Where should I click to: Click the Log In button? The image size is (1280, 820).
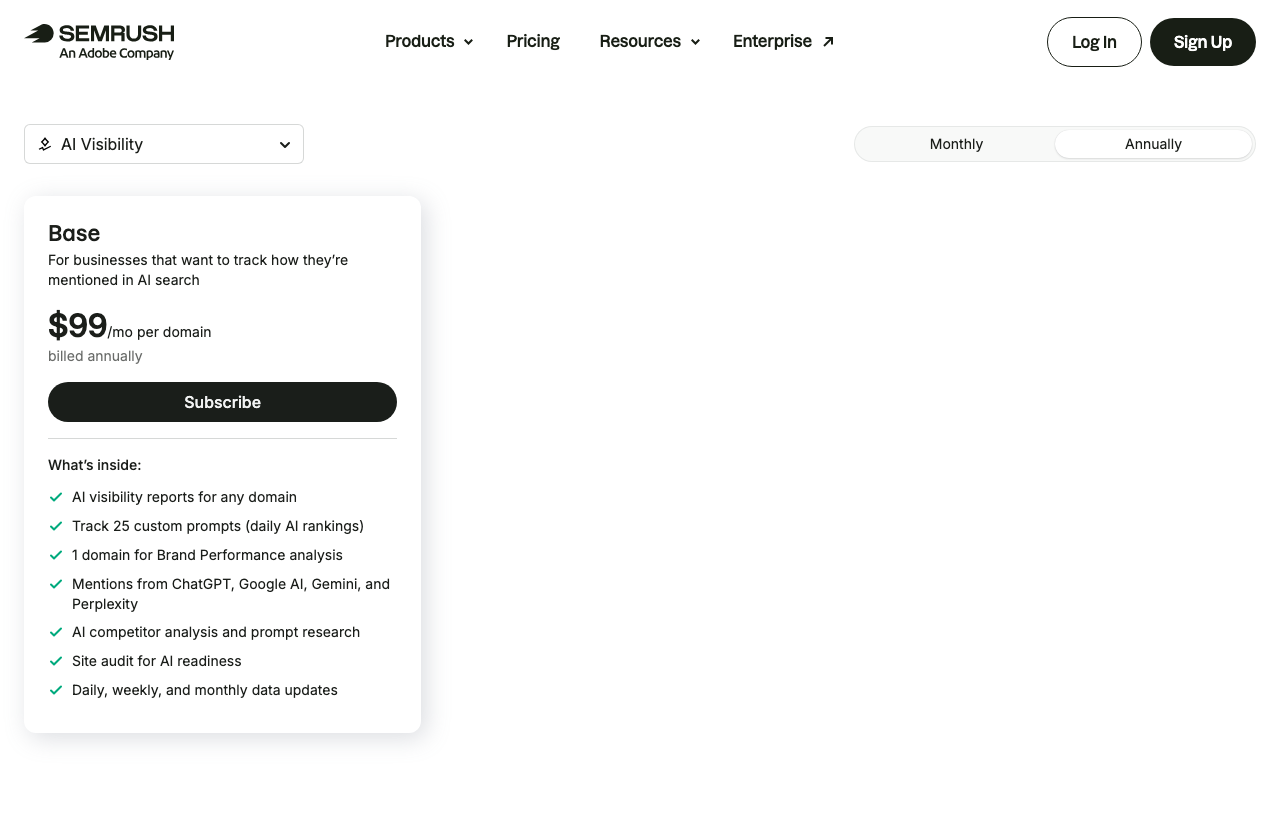click(x=1094, y=42)
